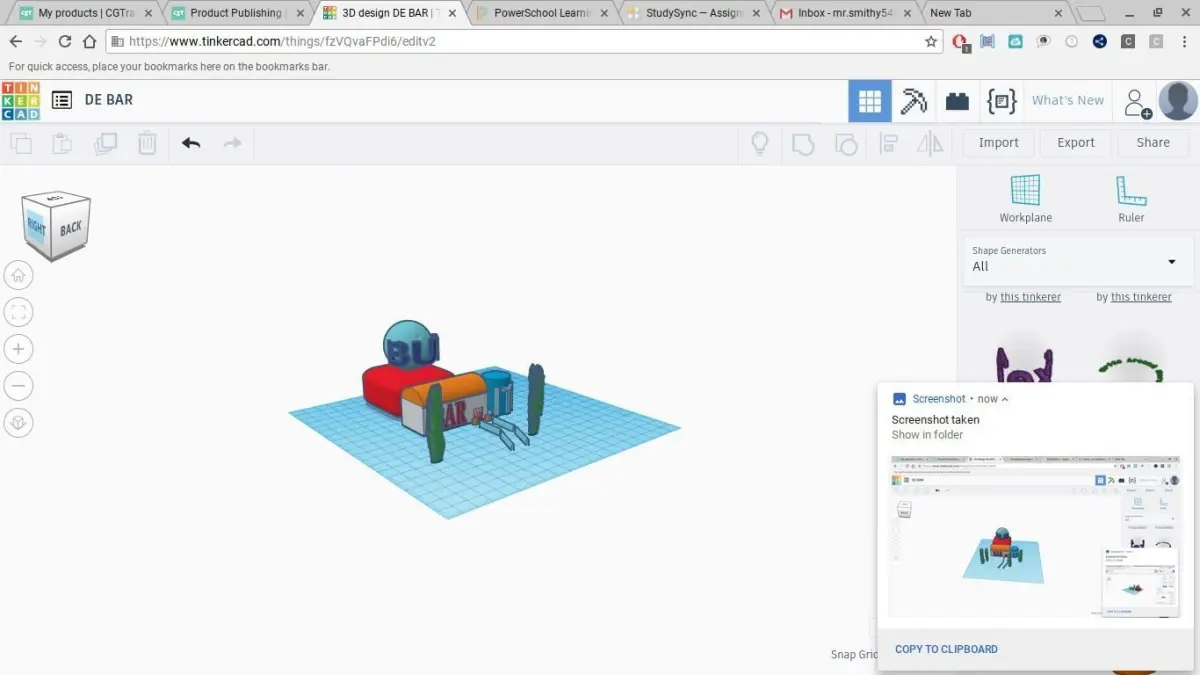Screen dimensions: 1200x675
Task: Click the Group shapes icon
Action: pos(803,143)
